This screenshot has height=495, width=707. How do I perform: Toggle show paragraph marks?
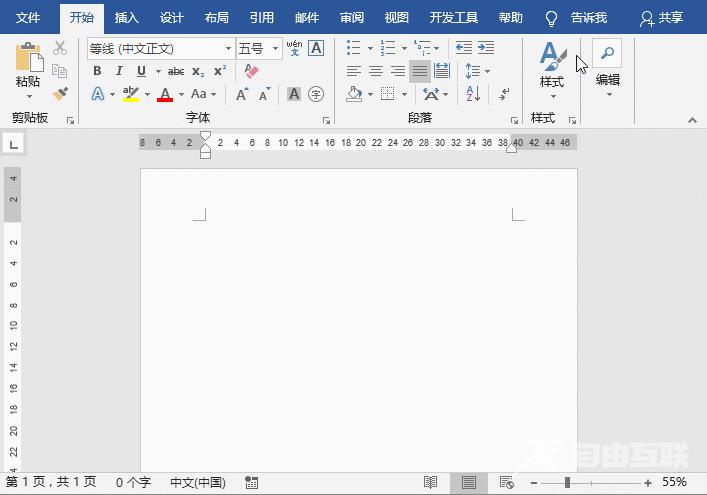(x=504, y=94)
